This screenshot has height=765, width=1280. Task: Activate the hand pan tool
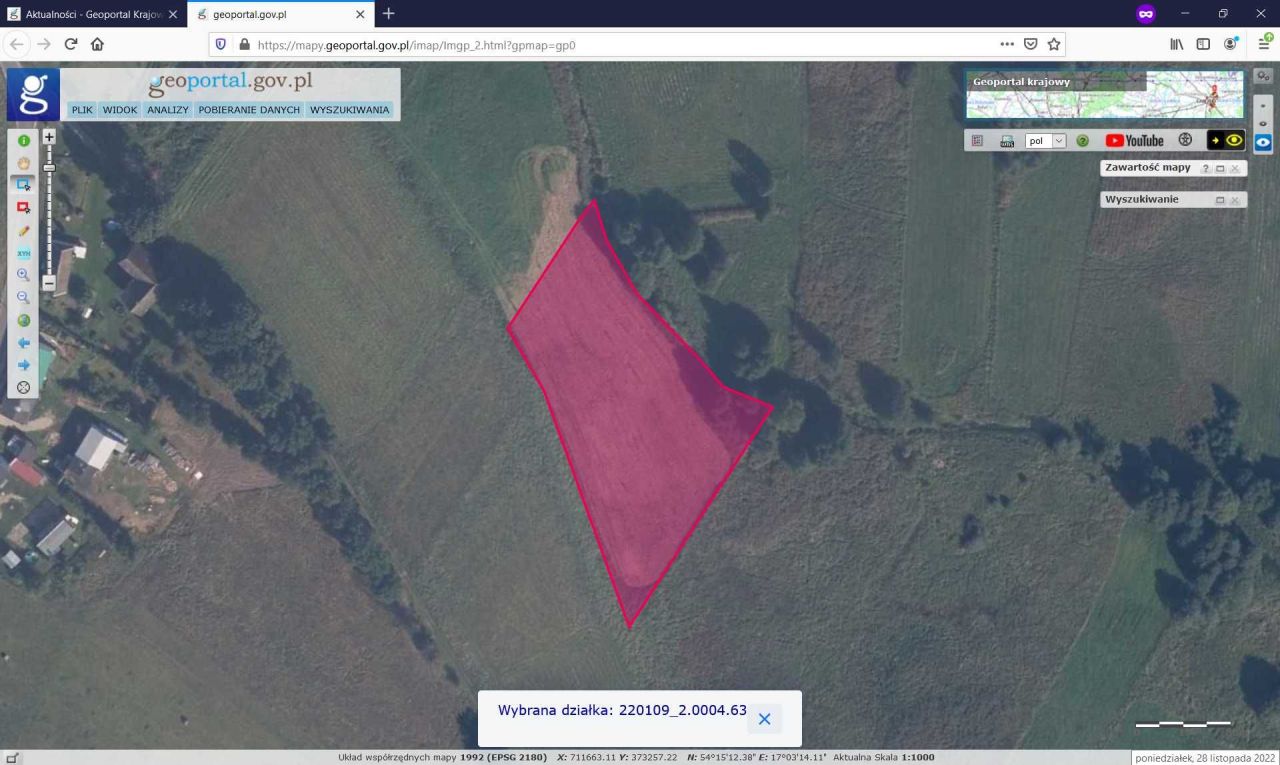click(24, 163)
